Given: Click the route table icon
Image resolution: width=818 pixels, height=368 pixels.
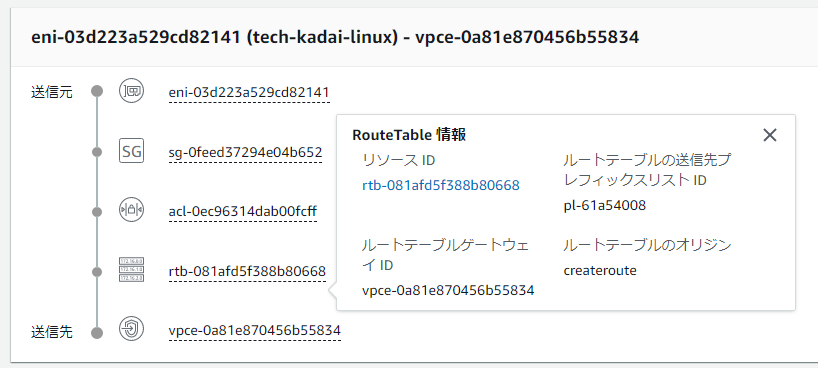Looking at the screenshot, I should 131,270.
